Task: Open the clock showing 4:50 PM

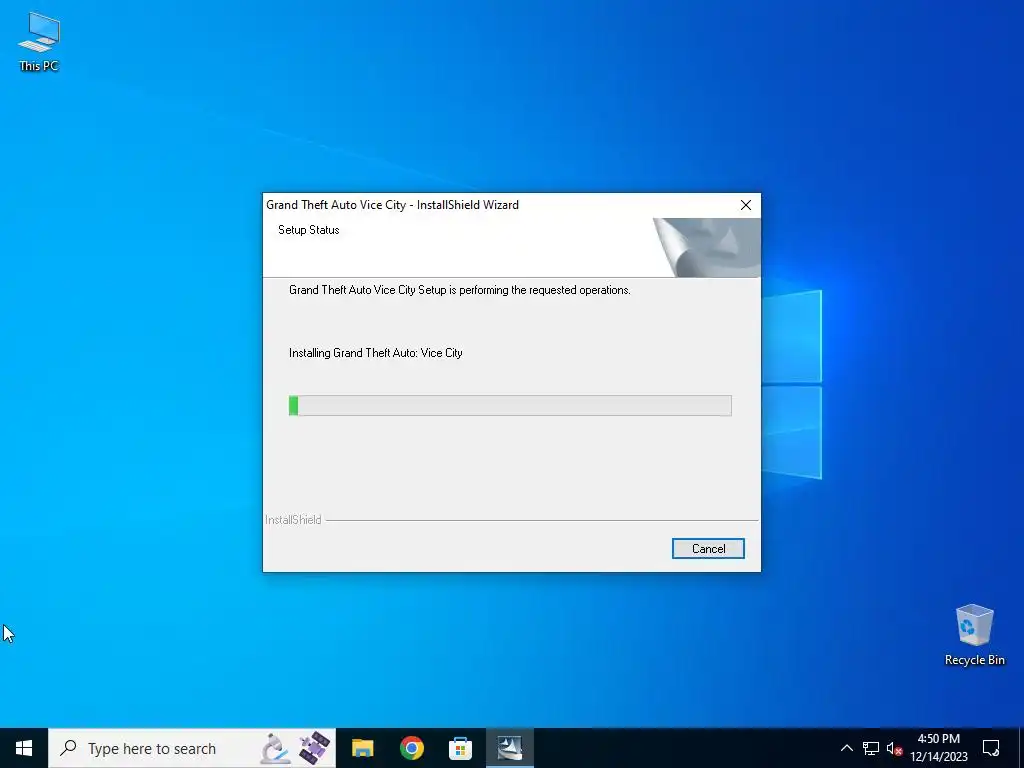Action: (x=938, y=748)
